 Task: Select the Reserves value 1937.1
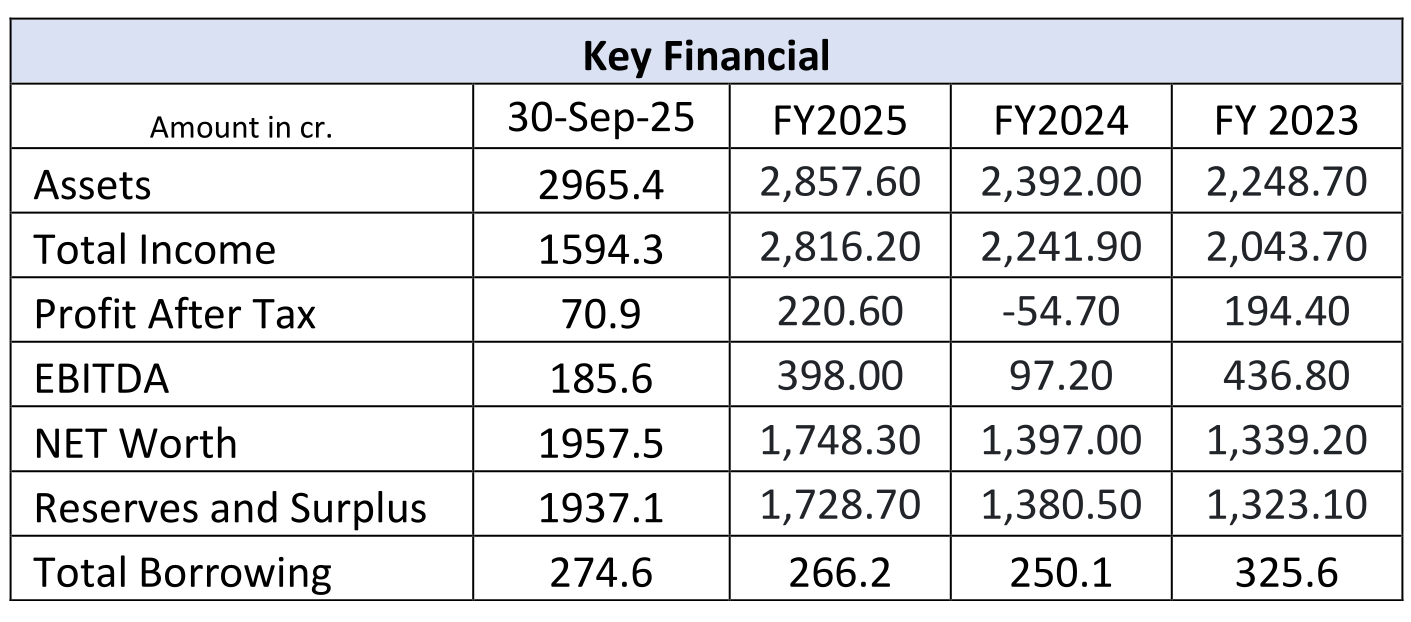601,509
